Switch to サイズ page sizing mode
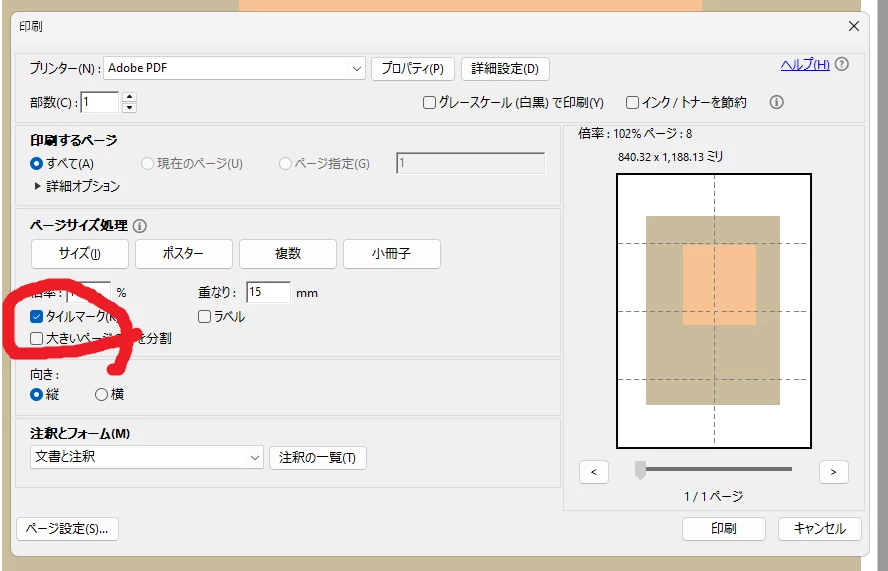 tap(80, 254)
